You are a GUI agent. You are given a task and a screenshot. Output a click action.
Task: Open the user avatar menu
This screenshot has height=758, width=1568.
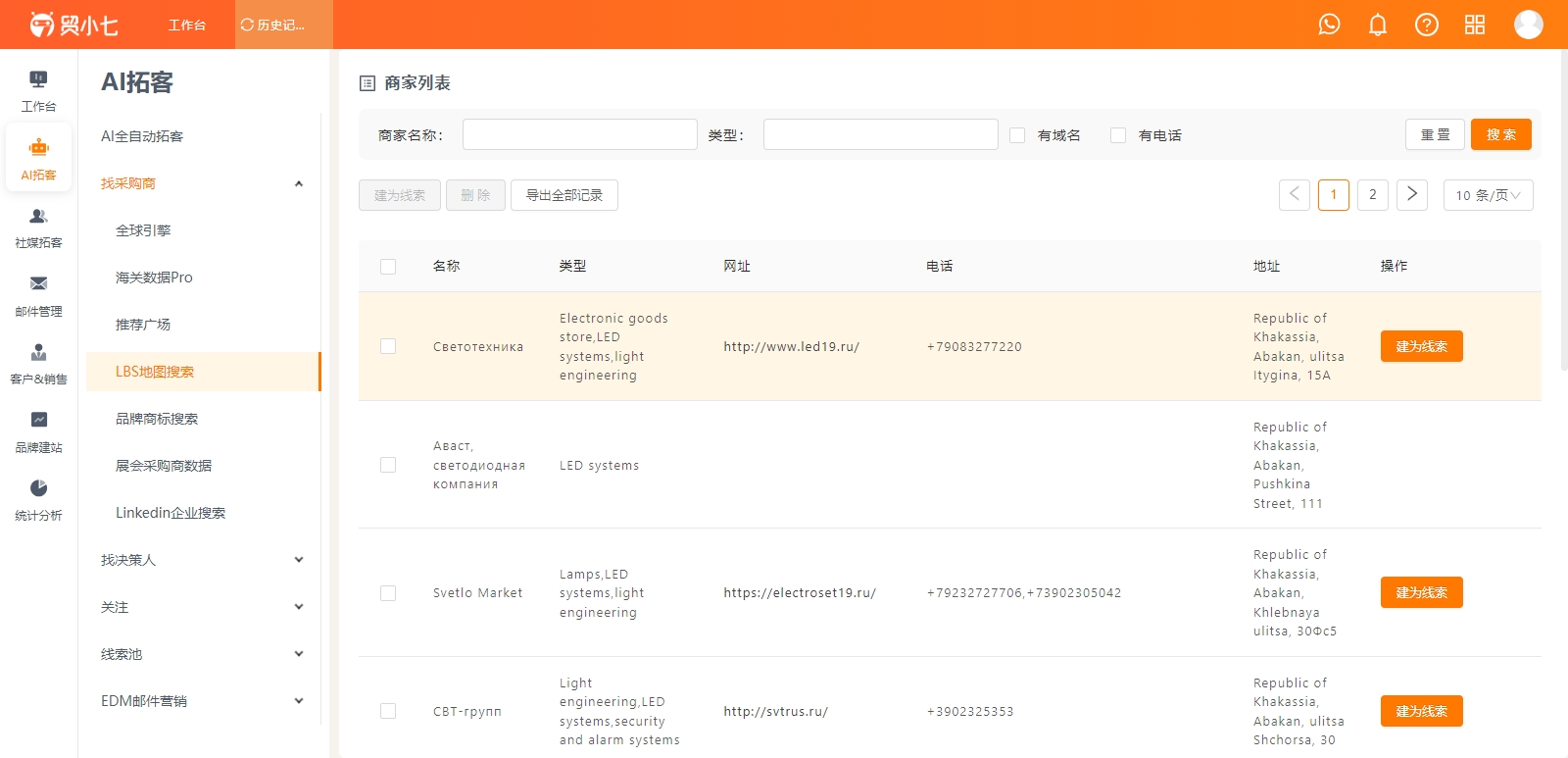click(x=1529, y=25)
